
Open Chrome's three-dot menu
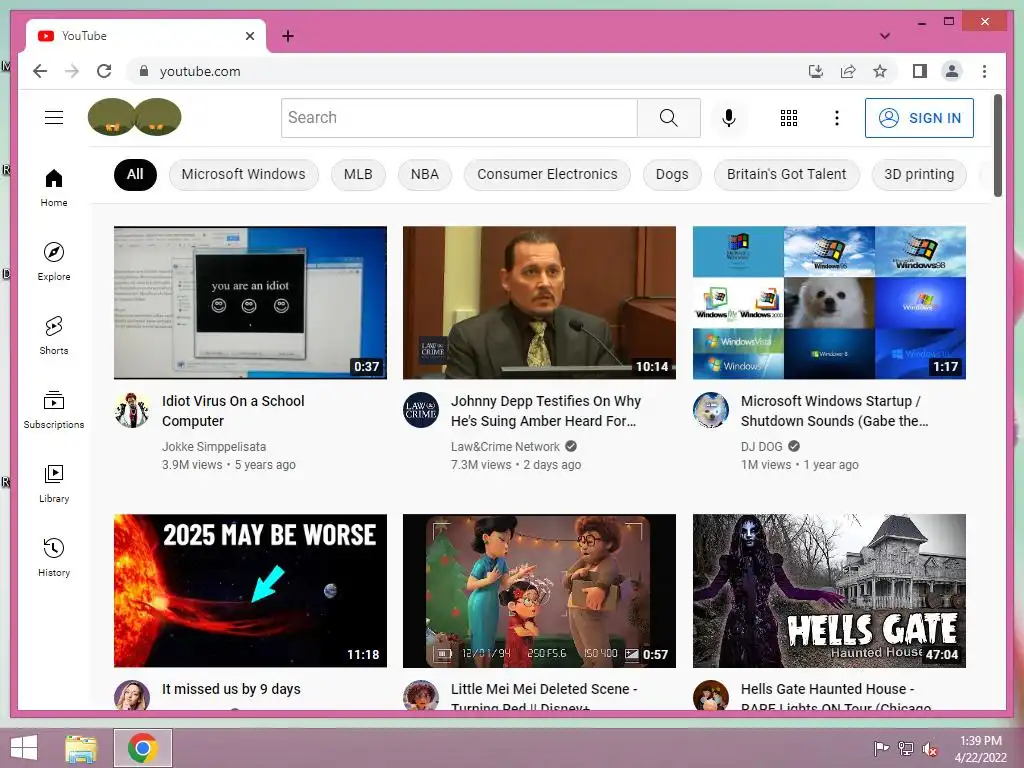pos(984,71)
